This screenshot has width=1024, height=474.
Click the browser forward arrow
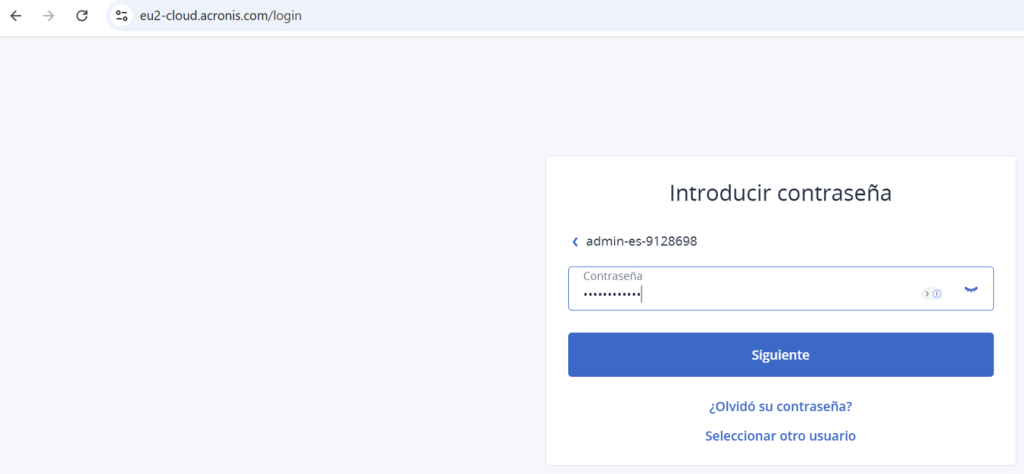(x=48, y=16)
